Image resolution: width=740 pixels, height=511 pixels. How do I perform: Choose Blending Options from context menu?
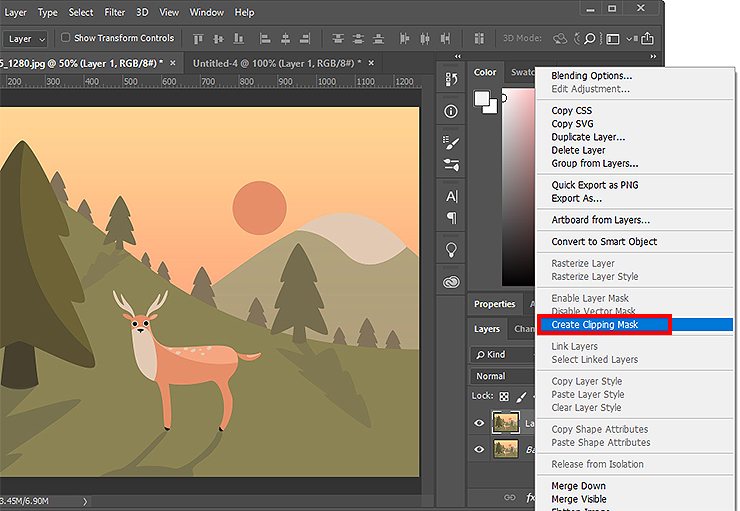pos(635,75)
